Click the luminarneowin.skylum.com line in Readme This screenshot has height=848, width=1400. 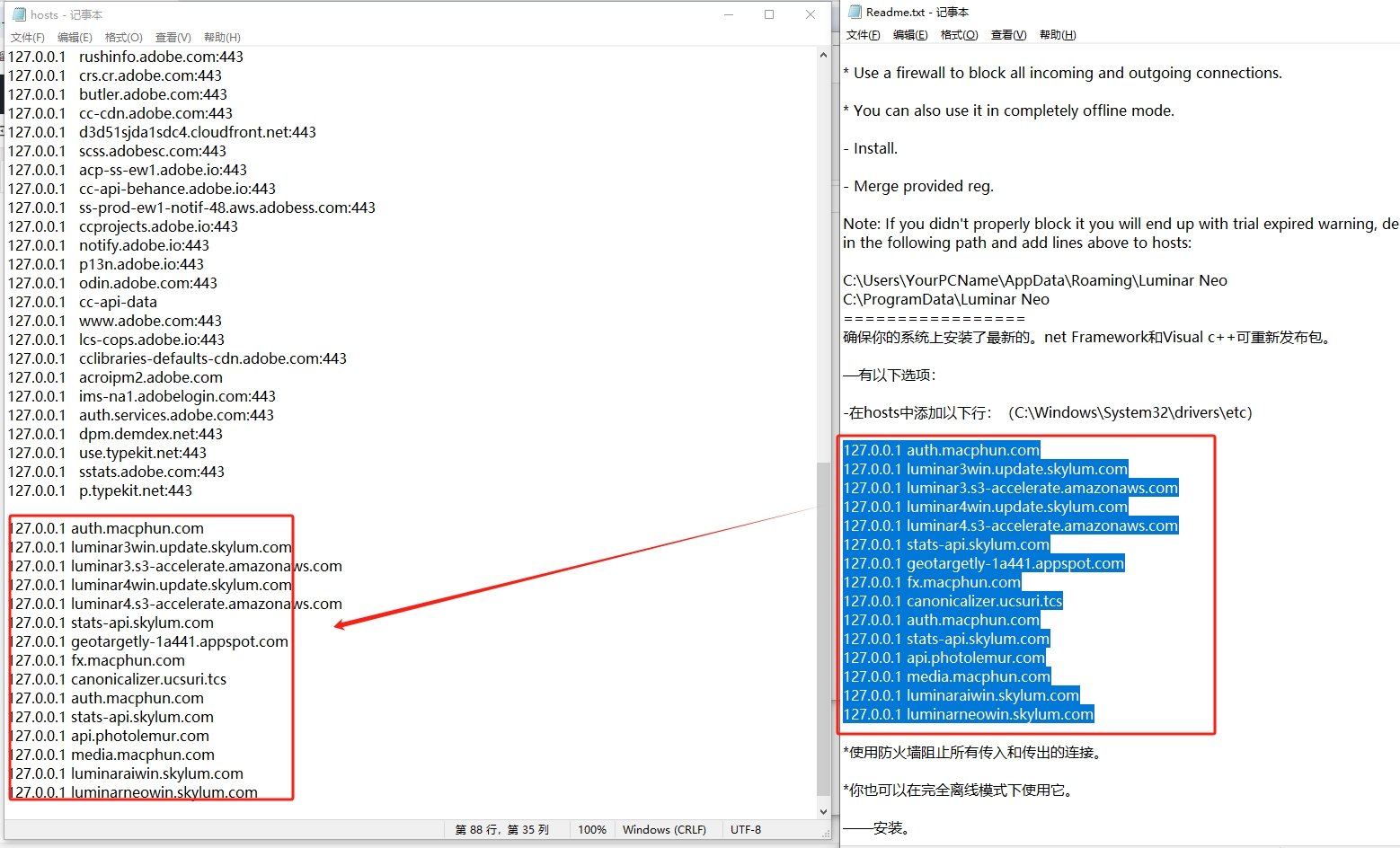click(999, 714)
